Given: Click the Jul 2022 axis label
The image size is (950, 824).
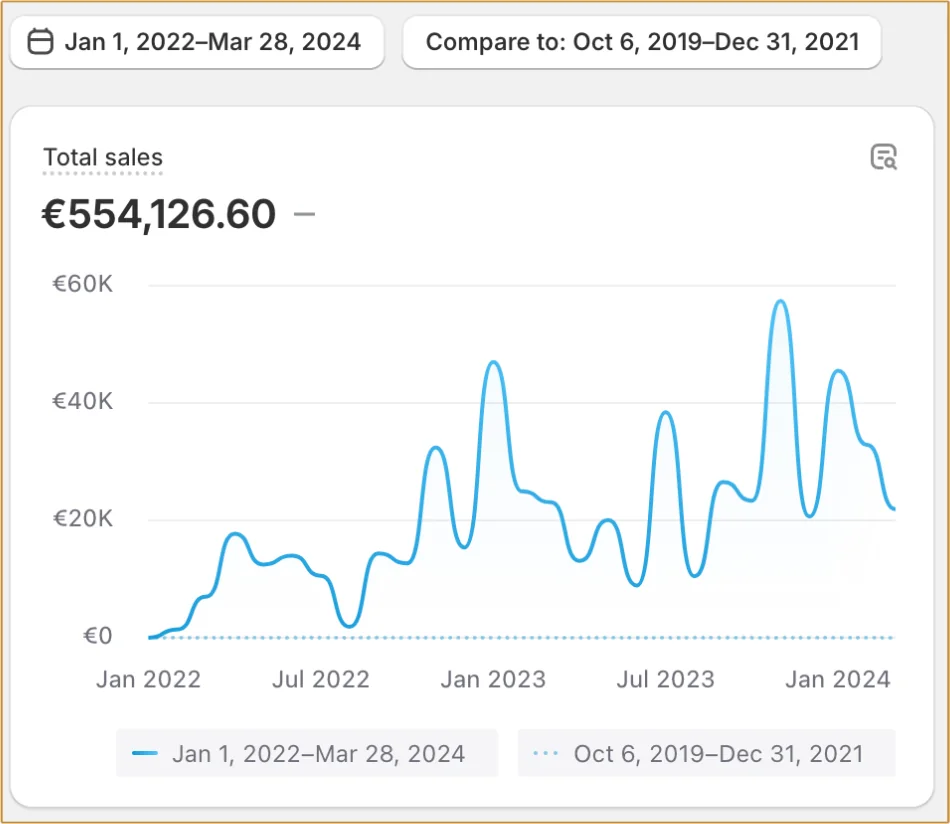Looking at the screenshot, I should [x=321, y=679].
